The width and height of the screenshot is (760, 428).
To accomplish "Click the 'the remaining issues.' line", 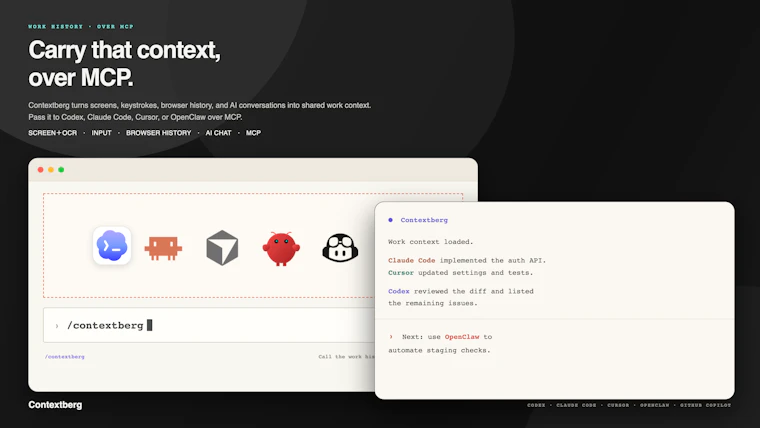I will click(x=433, y=303).
